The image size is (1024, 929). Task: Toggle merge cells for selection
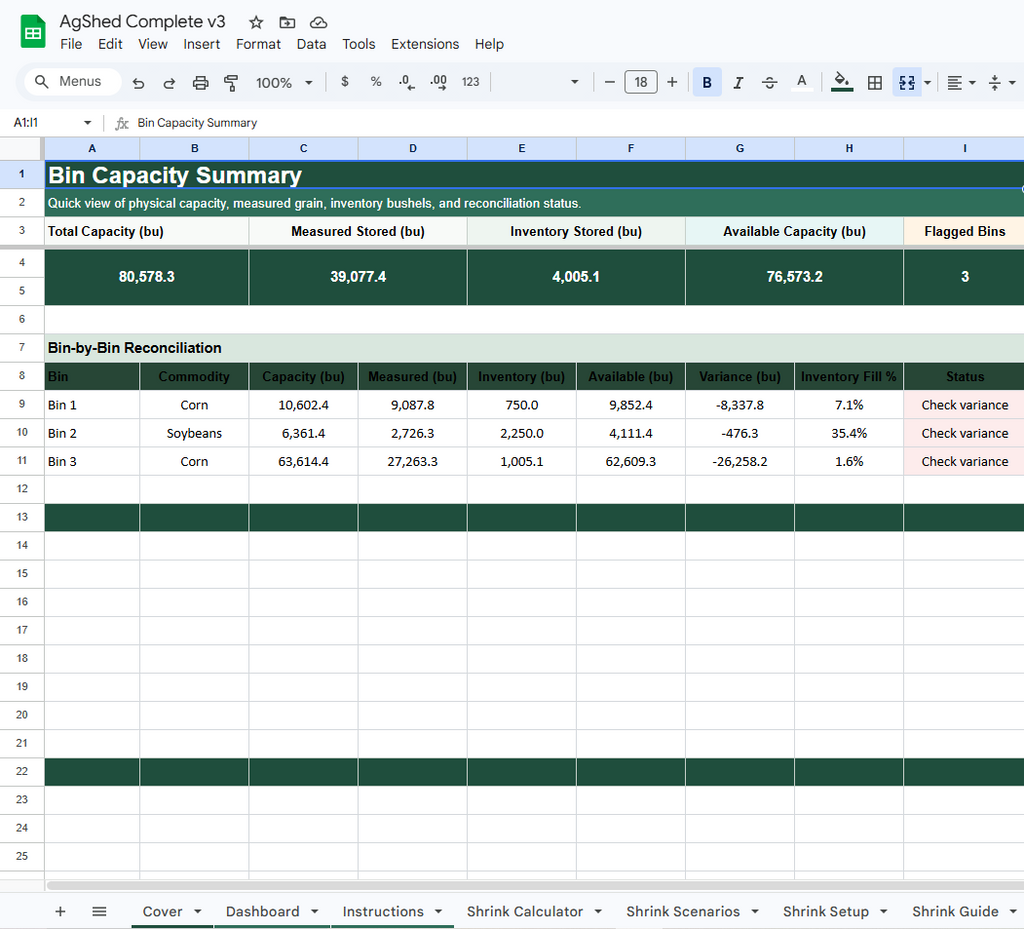[x=906, y=82]
